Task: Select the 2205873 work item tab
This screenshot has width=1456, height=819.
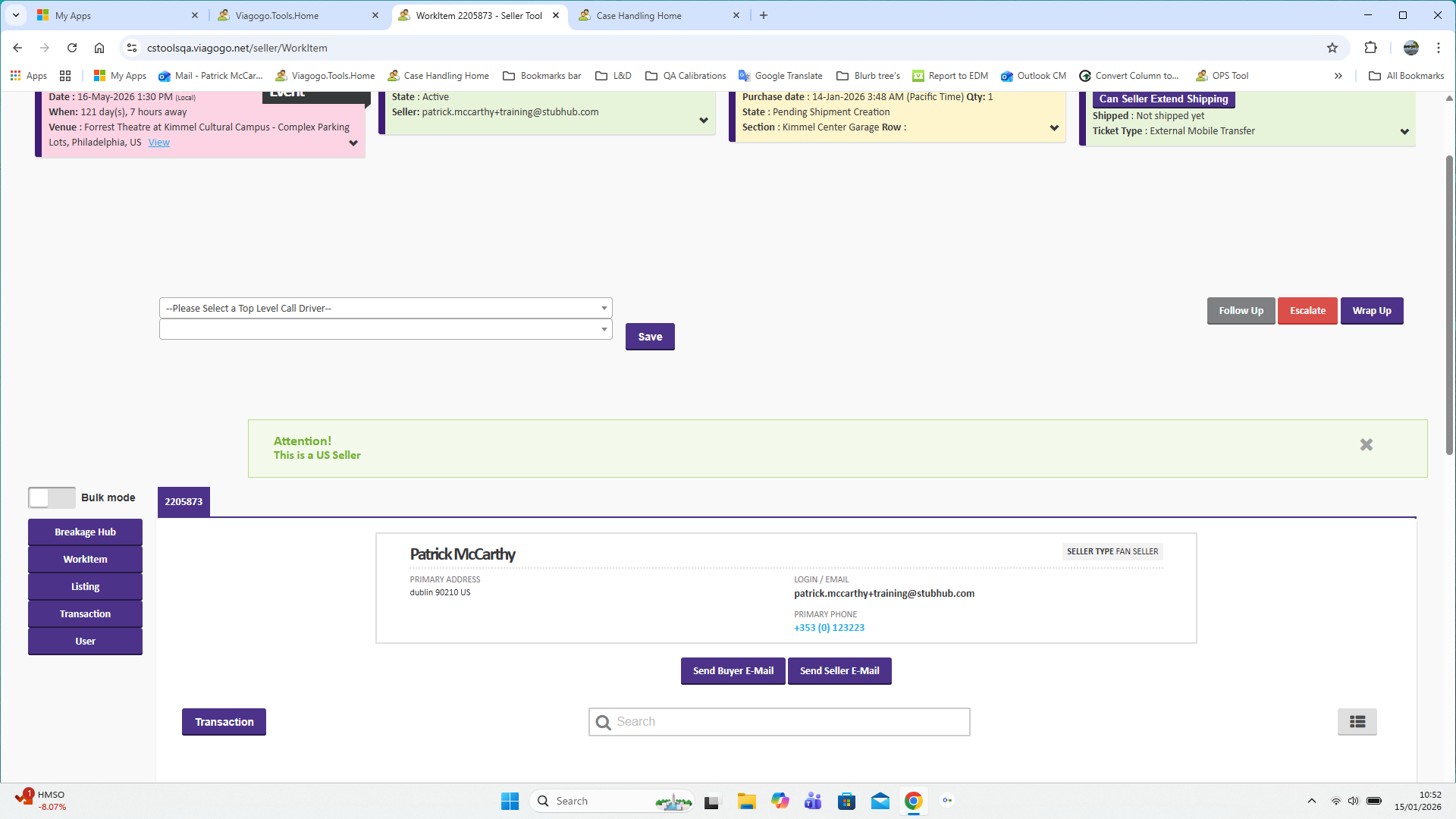Action: 184,502
